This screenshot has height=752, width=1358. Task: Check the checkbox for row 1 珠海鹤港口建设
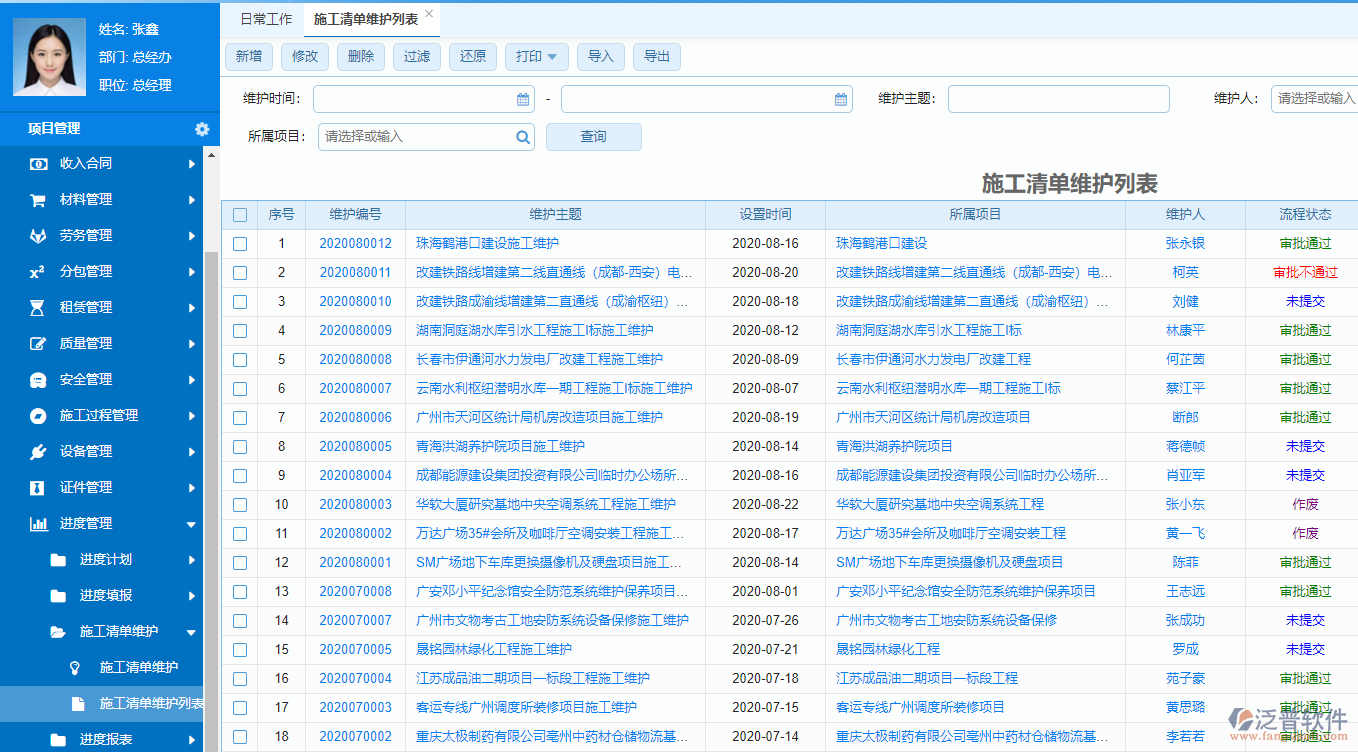point(239,243)
